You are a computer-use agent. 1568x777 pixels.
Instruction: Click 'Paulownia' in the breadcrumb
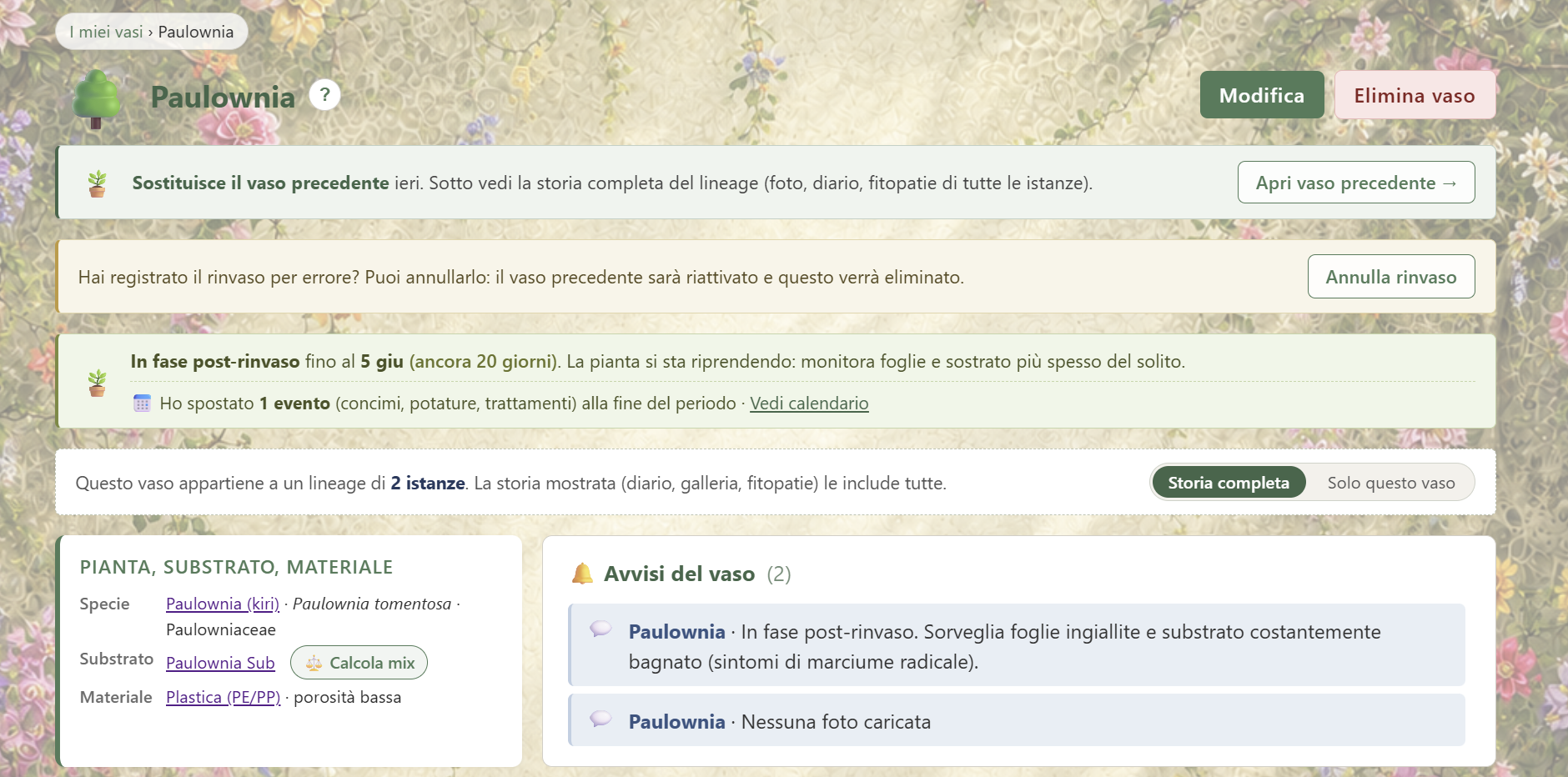196,32
